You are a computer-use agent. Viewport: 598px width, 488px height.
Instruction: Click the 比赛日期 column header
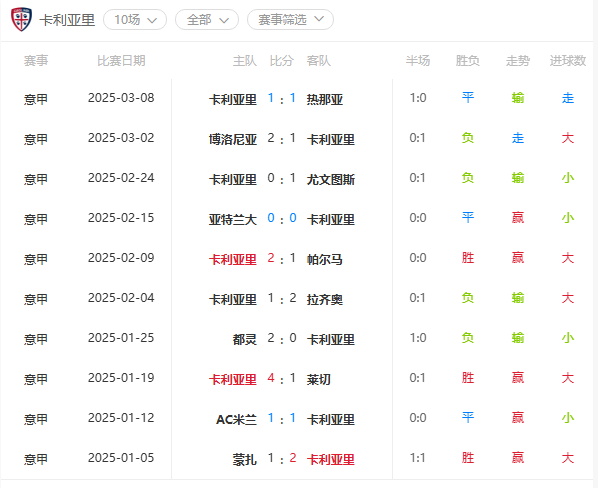pos(121,61)
